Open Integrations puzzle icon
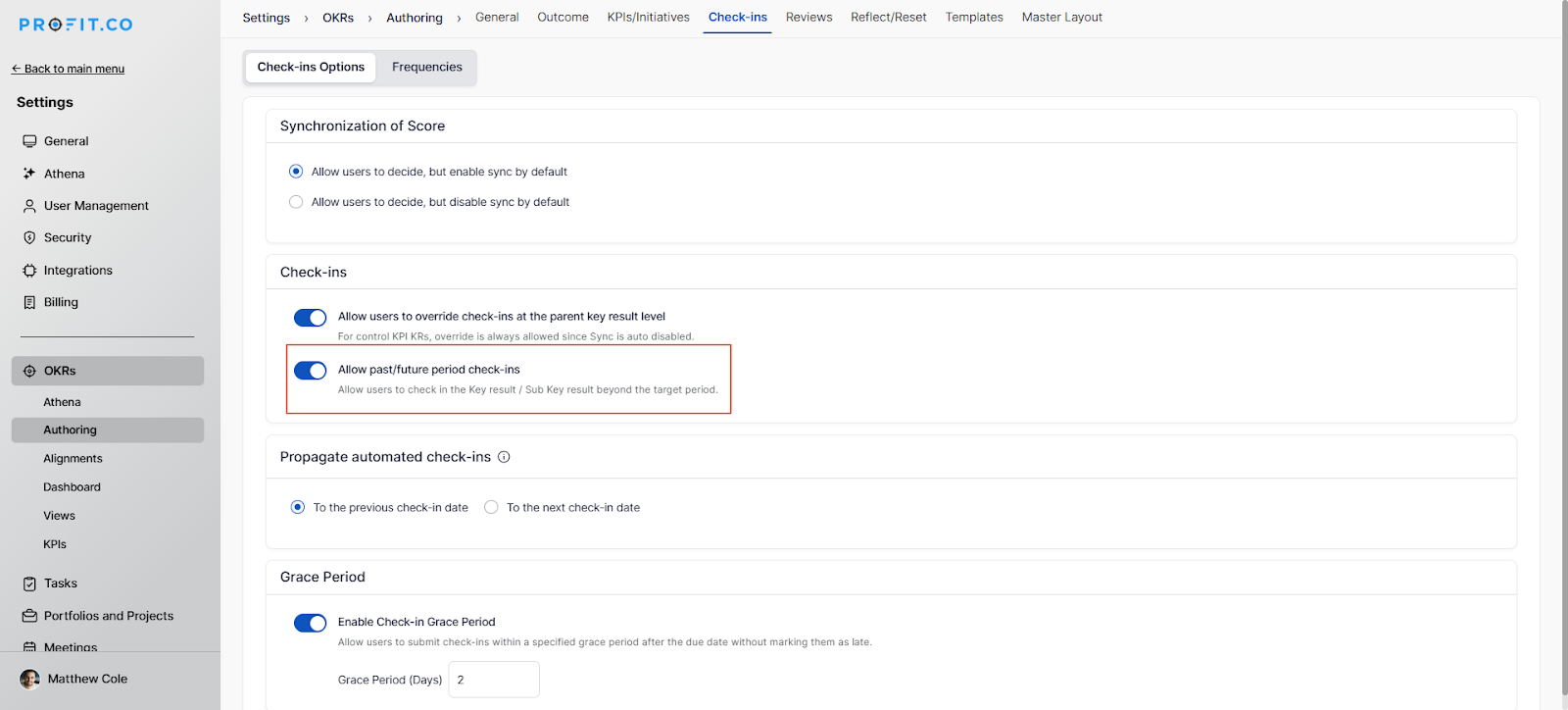The image size is (1568, 710). coord(29,271)
